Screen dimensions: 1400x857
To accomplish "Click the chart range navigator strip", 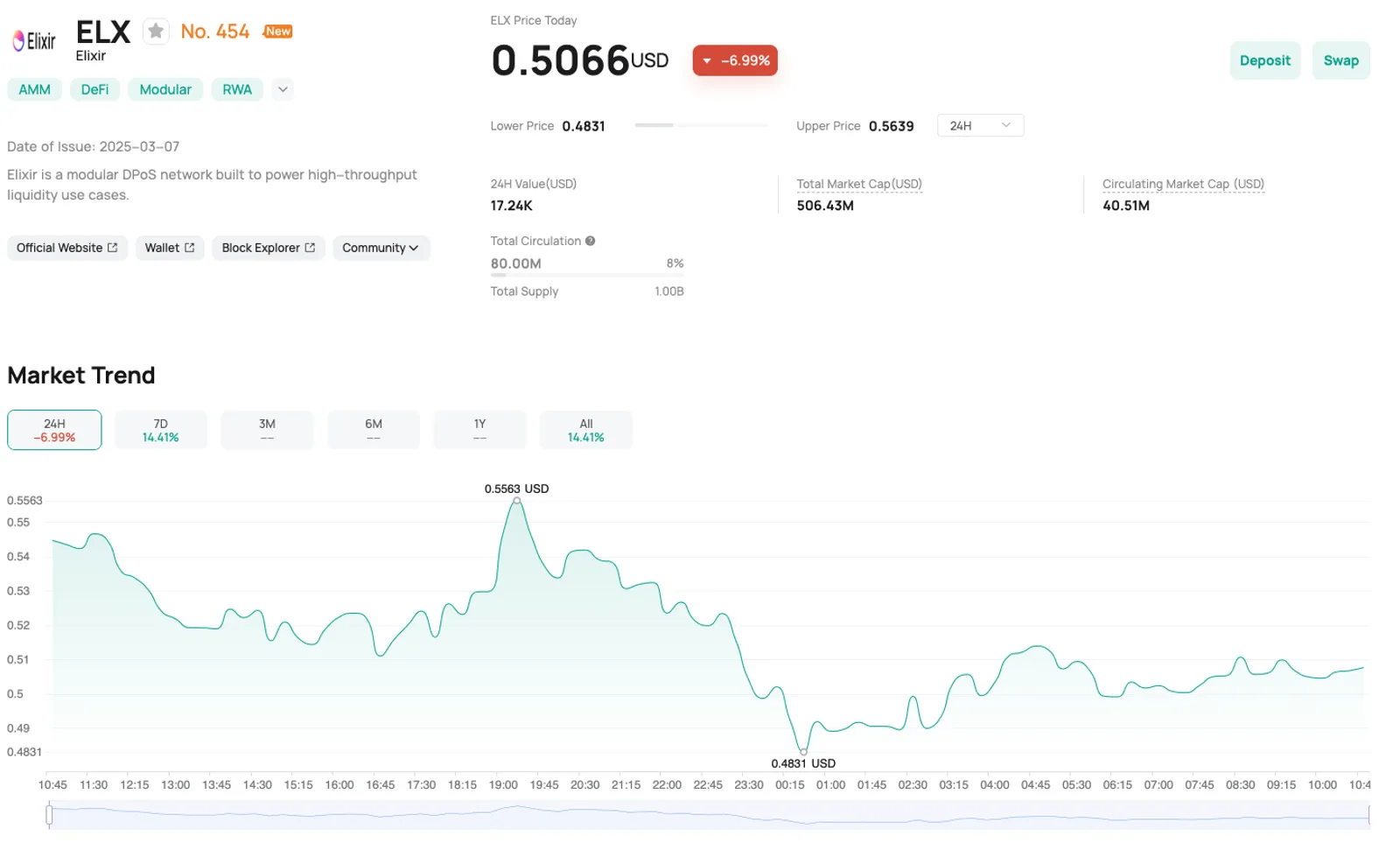I will pos(710,815).
